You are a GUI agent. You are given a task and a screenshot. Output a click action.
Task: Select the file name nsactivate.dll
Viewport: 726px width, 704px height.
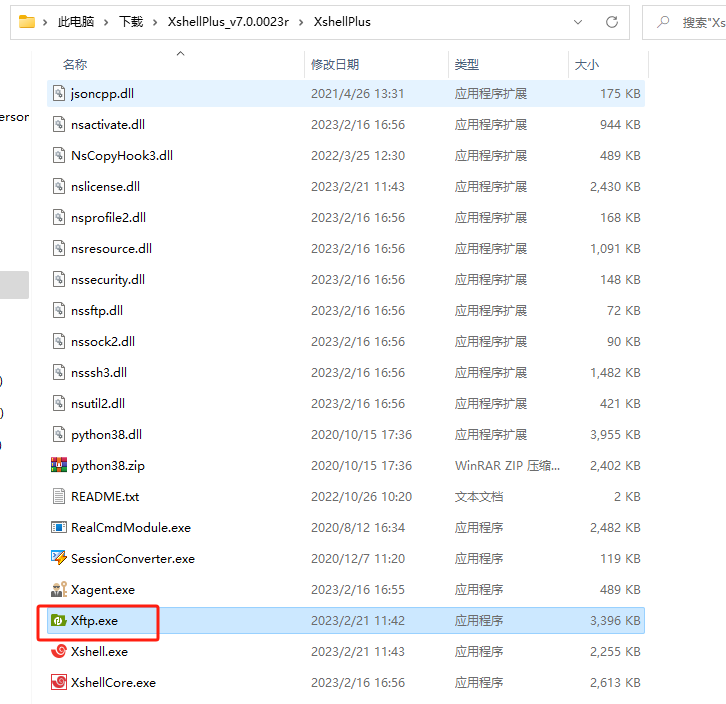click(108, 125)
